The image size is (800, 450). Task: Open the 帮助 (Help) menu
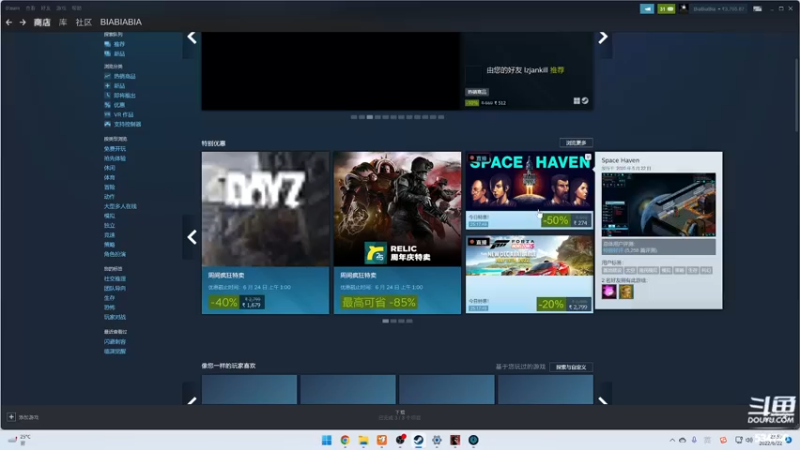[77, 8]
